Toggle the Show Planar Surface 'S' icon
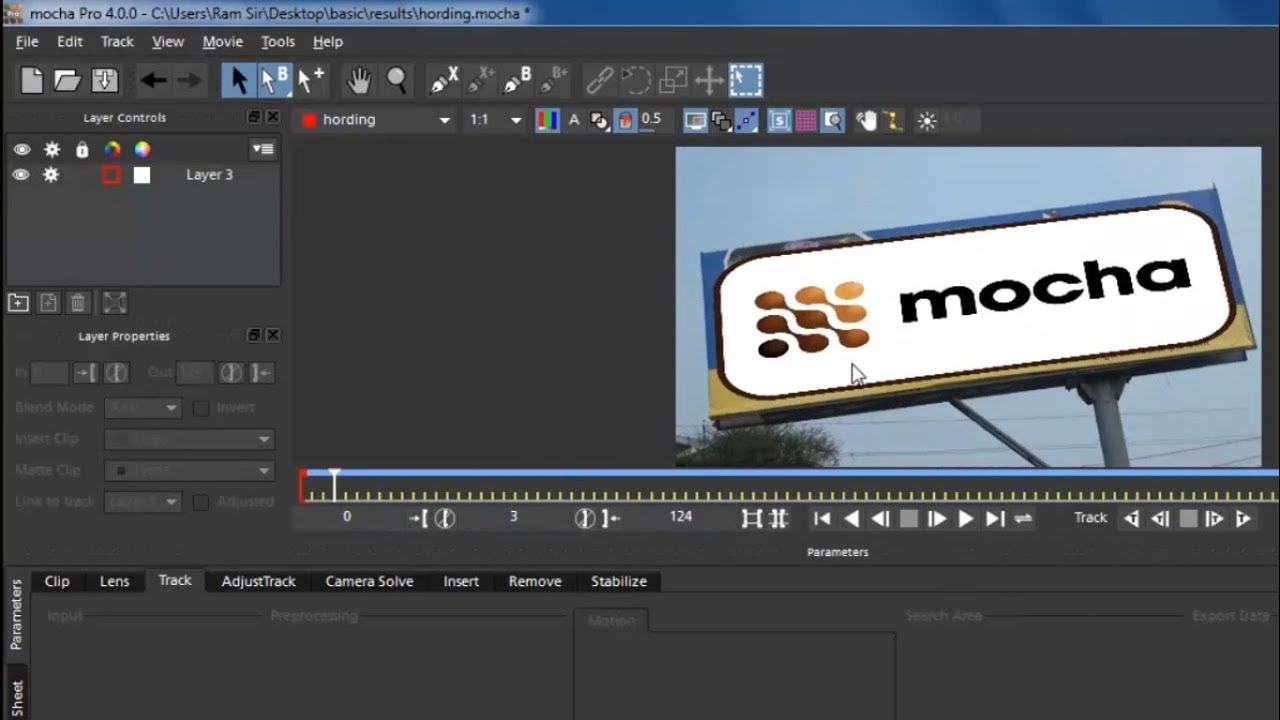 point(779,121)
